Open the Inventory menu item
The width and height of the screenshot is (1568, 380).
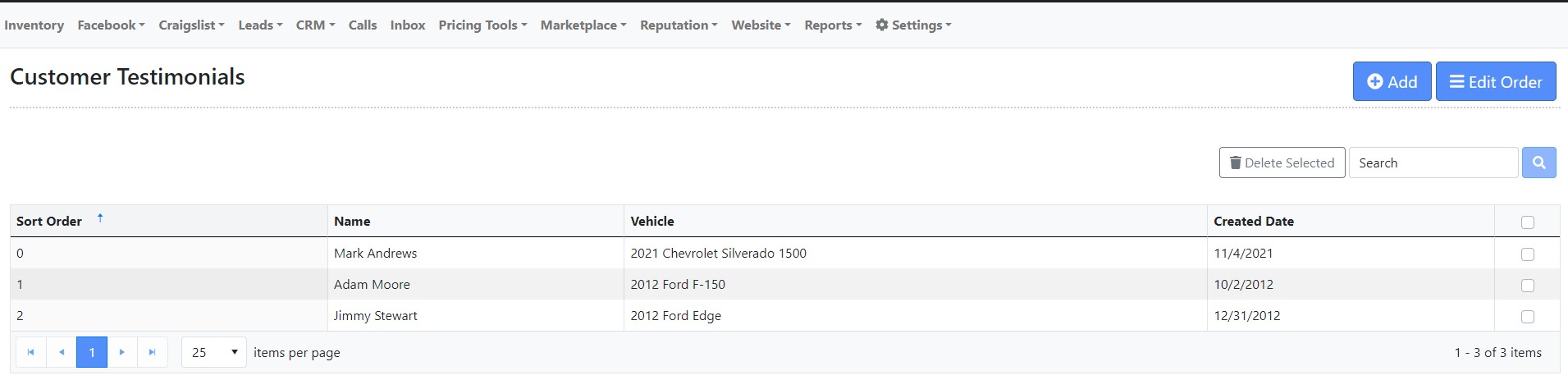[x=34, y=25]
